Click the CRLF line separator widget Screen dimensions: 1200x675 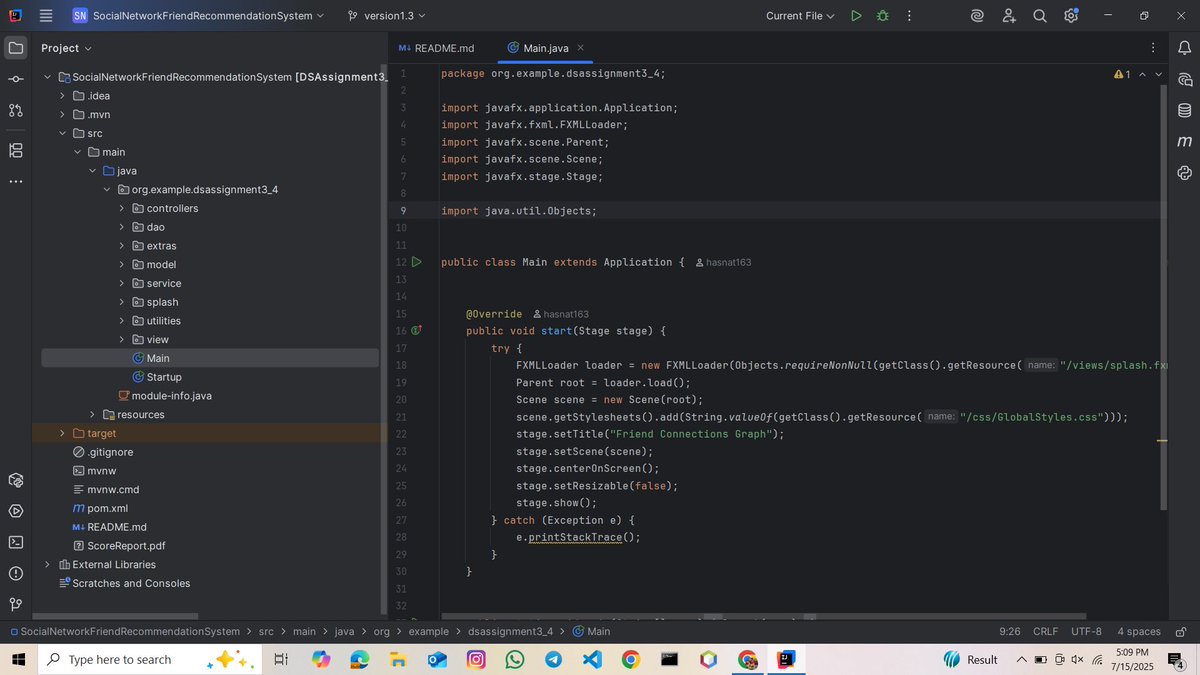click(x=1045, y=632)
